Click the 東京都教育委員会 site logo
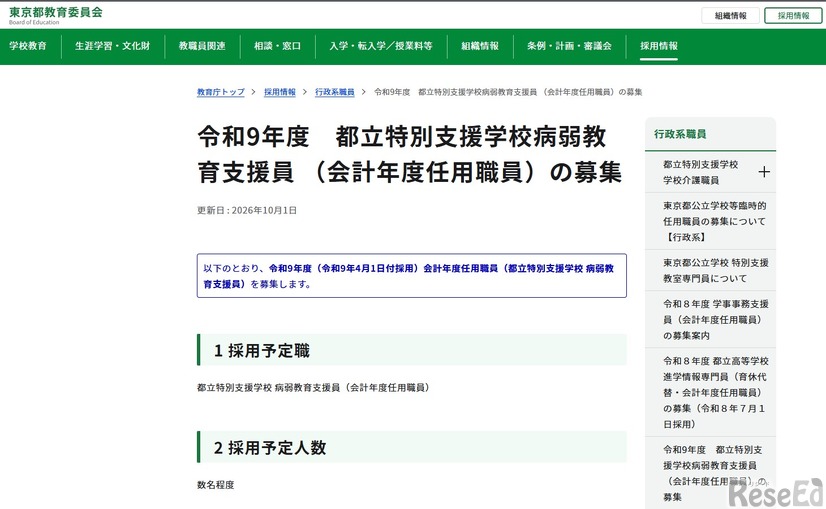Viewport: 826px width, 509px height. point(55,15)
